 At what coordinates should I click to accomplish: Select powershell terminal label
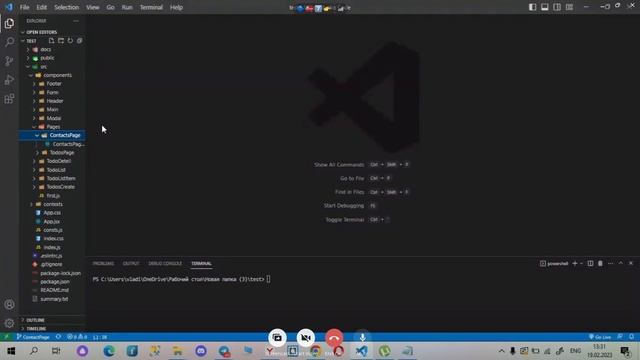[554, 264]
